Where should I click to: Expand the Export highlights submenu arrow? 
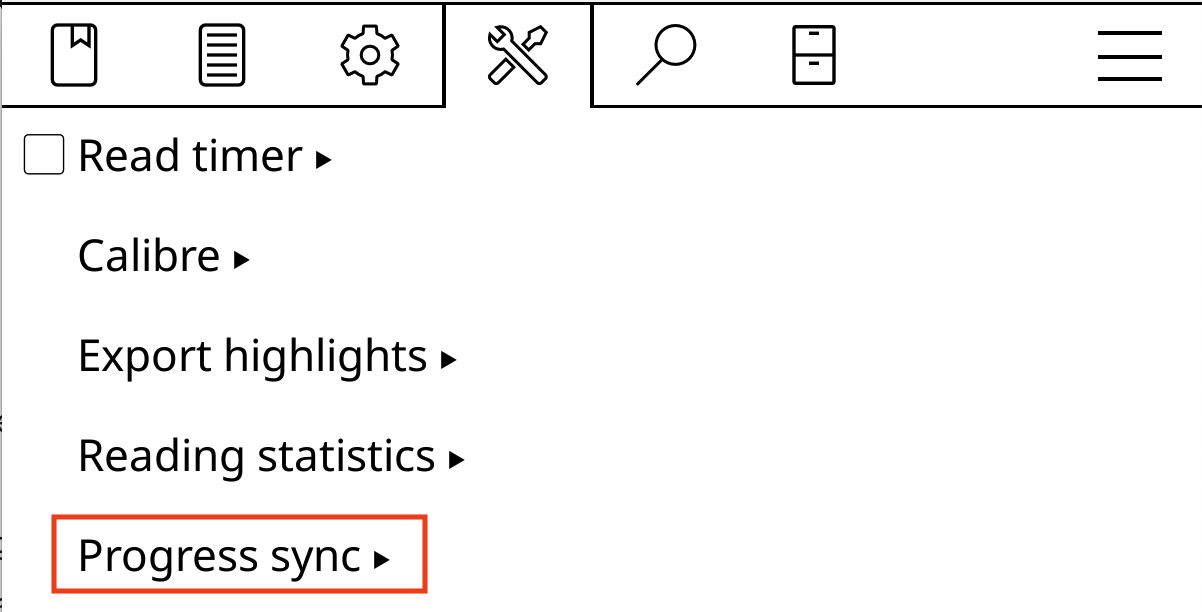449,359
